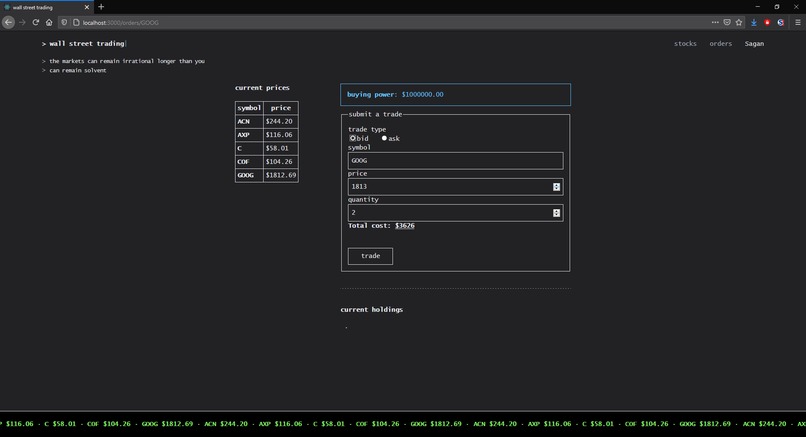Click the browser forward arrow
The image size is (806, 437).
[x=22, y=23]
